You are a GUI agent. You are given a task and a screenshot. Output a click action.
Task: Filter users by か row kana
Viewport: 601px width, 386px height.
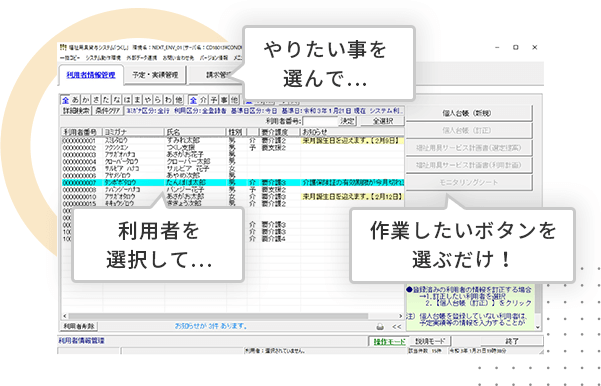pyautogui.click(x=86, y=100)
